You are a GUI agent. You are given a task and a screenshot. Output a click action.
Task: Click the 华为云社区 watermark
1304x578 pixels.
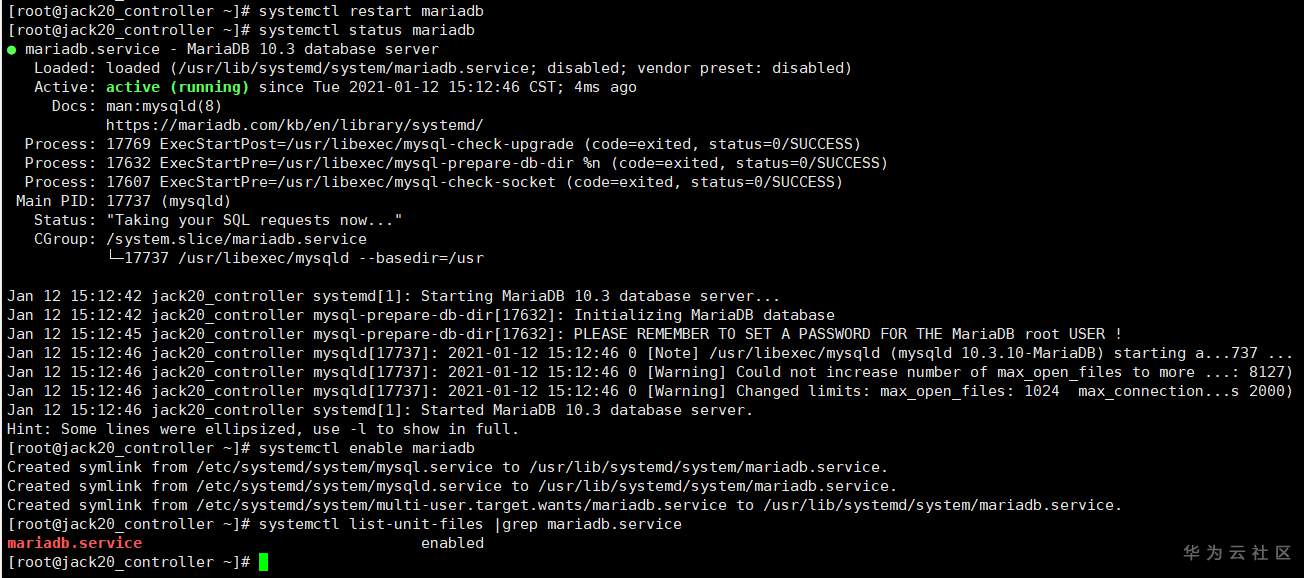1237,552
